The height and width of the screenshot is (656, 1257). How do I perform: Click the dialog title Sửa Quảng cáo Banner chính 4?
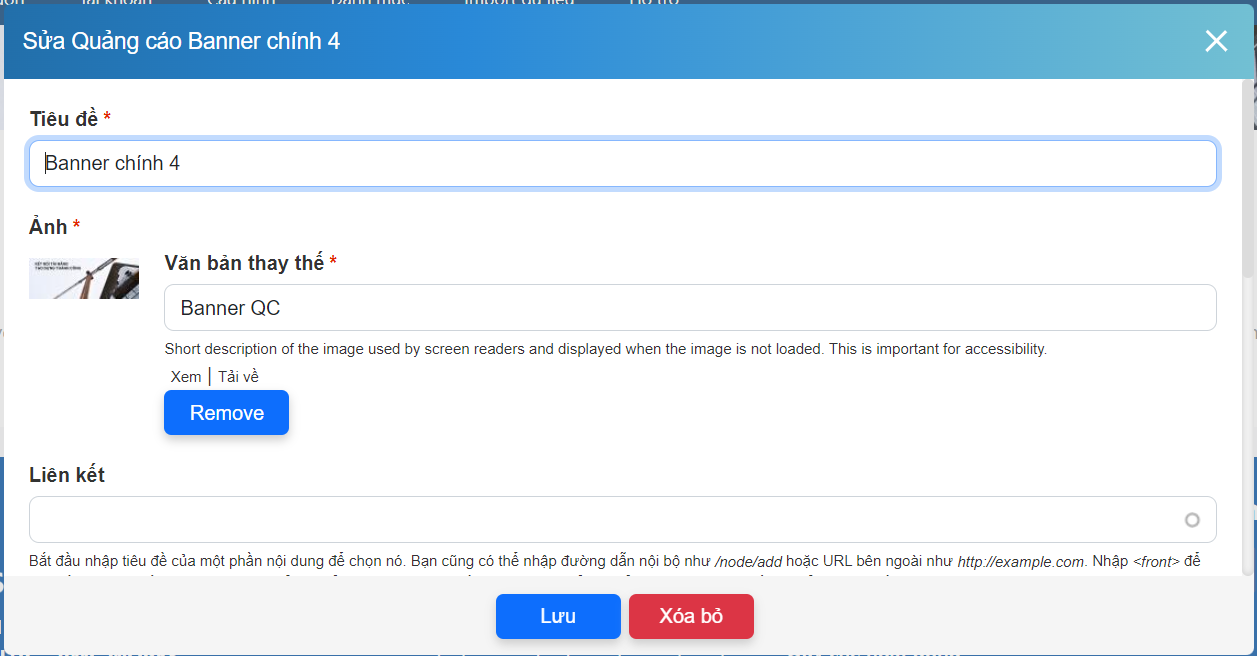(x=181, y=42)
